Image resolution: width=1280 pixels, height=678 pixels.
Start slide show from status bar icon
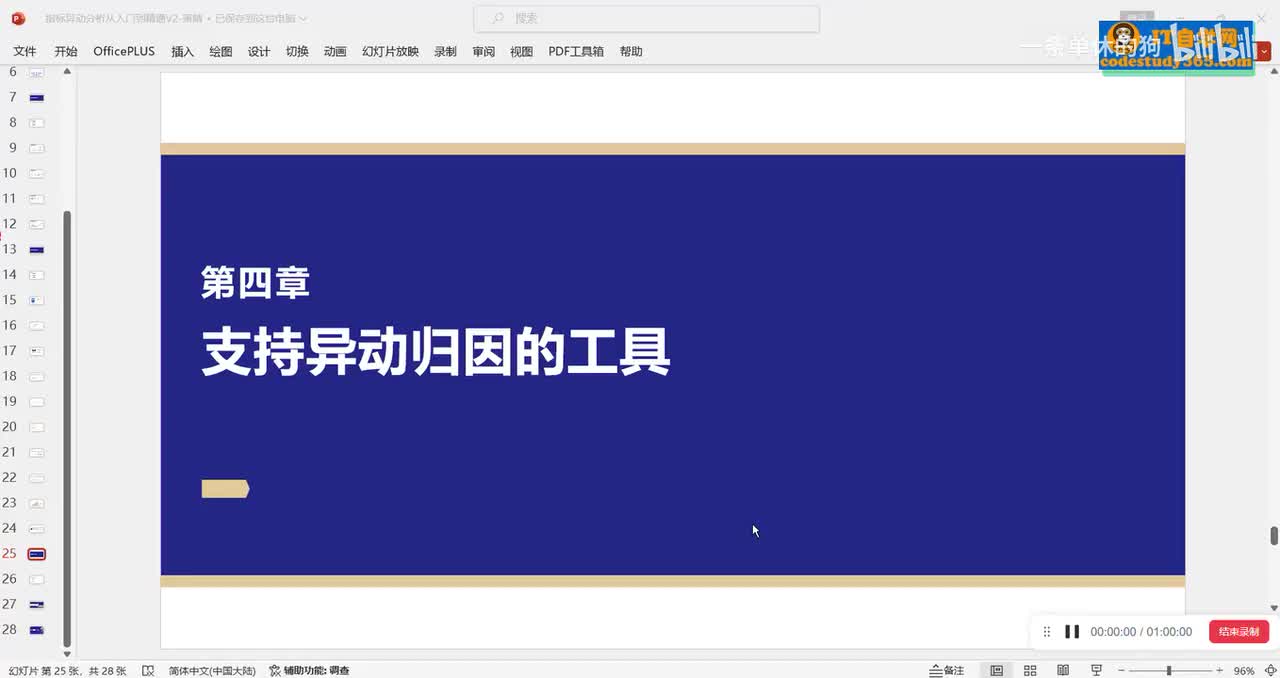[x=1096, y=670]
